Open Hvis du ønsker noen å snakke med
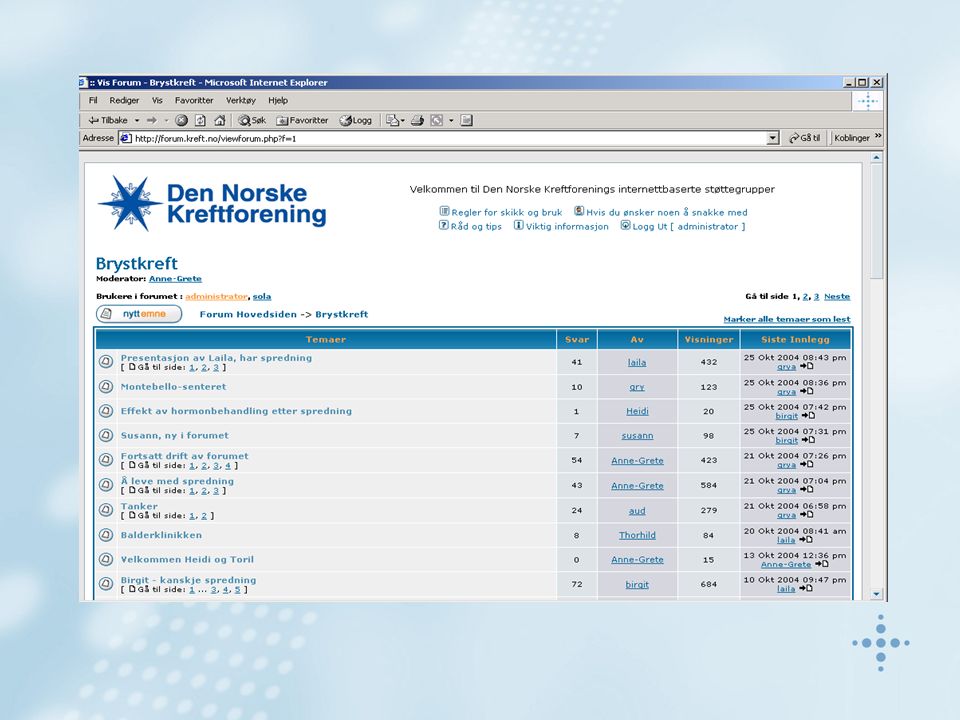 667,212
